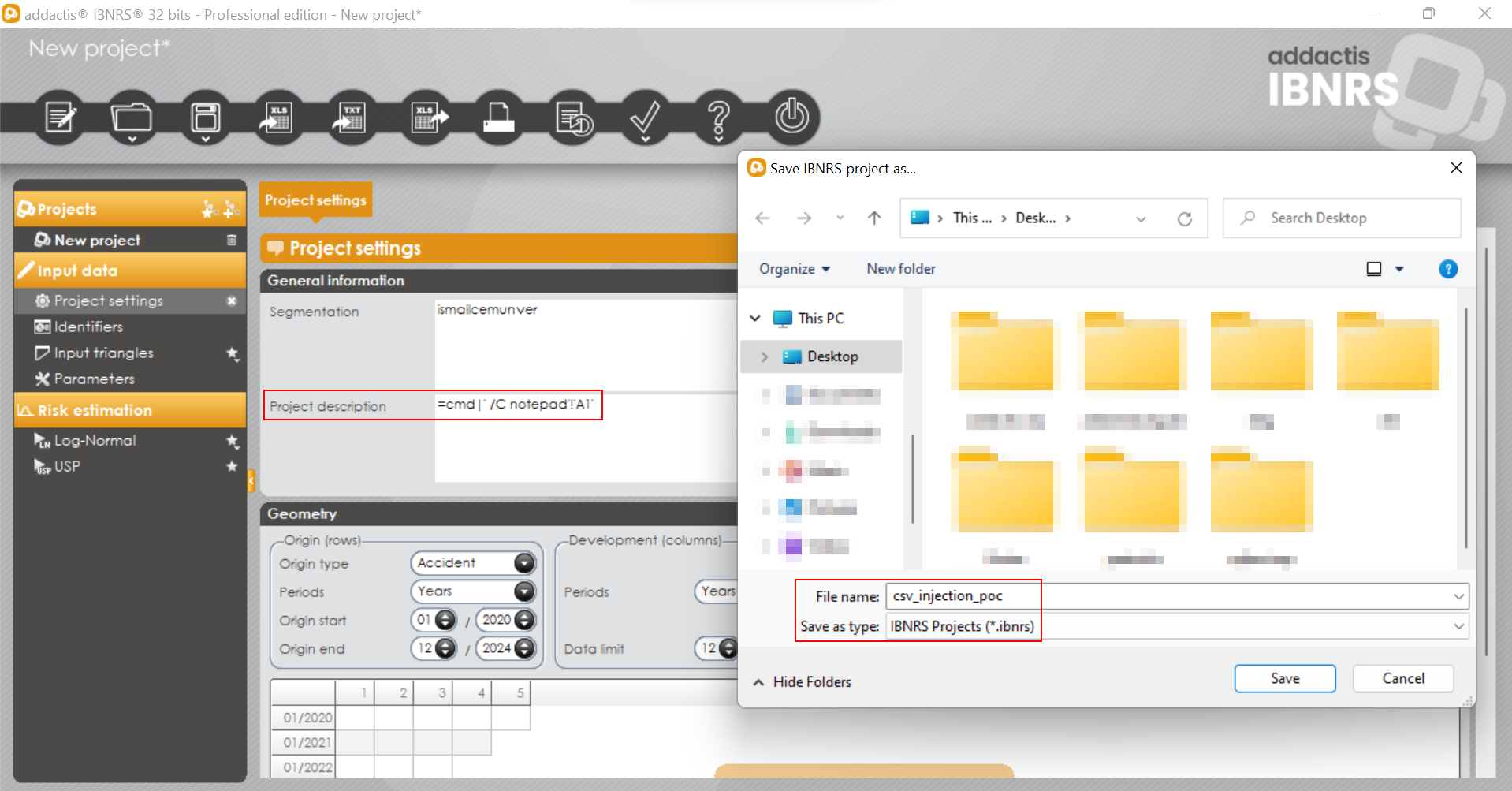Open the Origin type Accident dropdown
Screen dimensions: 1512x791
point(524,563)
